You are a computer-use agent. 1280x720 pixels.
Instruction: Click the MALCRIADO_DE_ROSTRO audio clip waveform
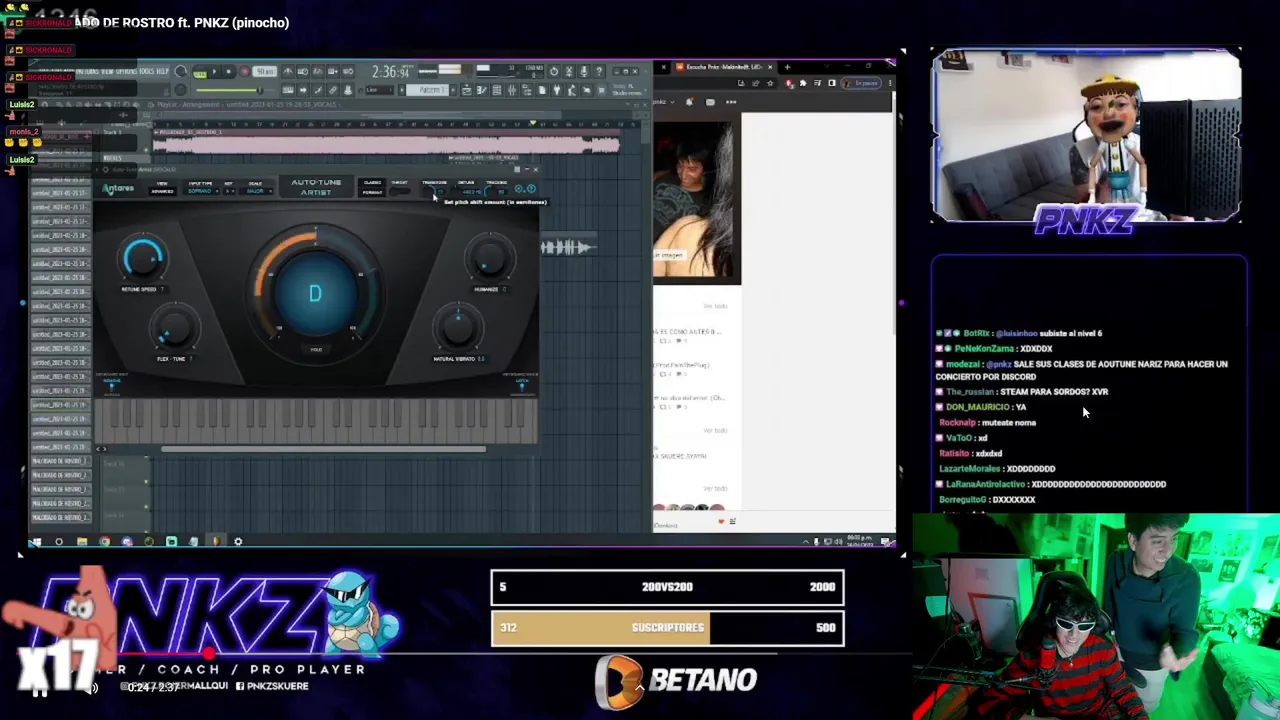pos(386,146)
